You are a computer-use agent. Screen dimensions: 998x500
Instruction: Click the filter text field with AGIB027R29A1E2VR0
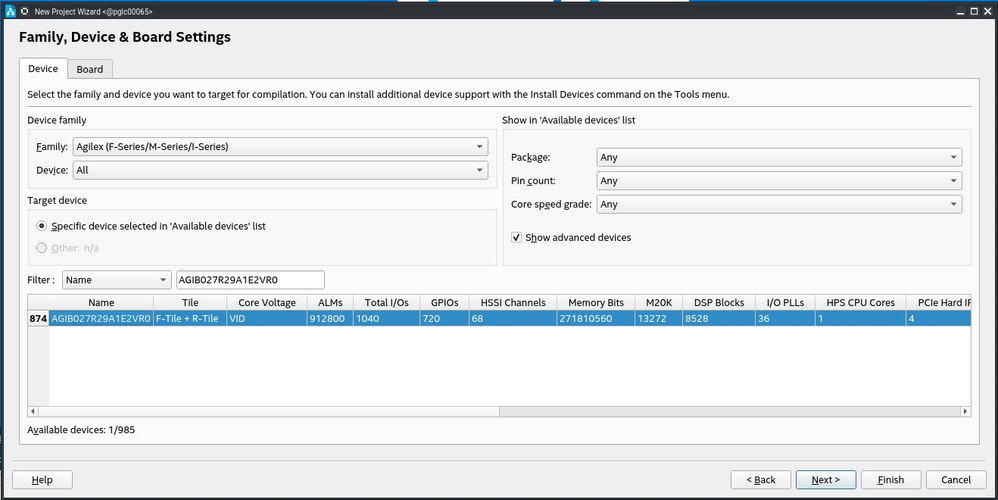point(250,280)
